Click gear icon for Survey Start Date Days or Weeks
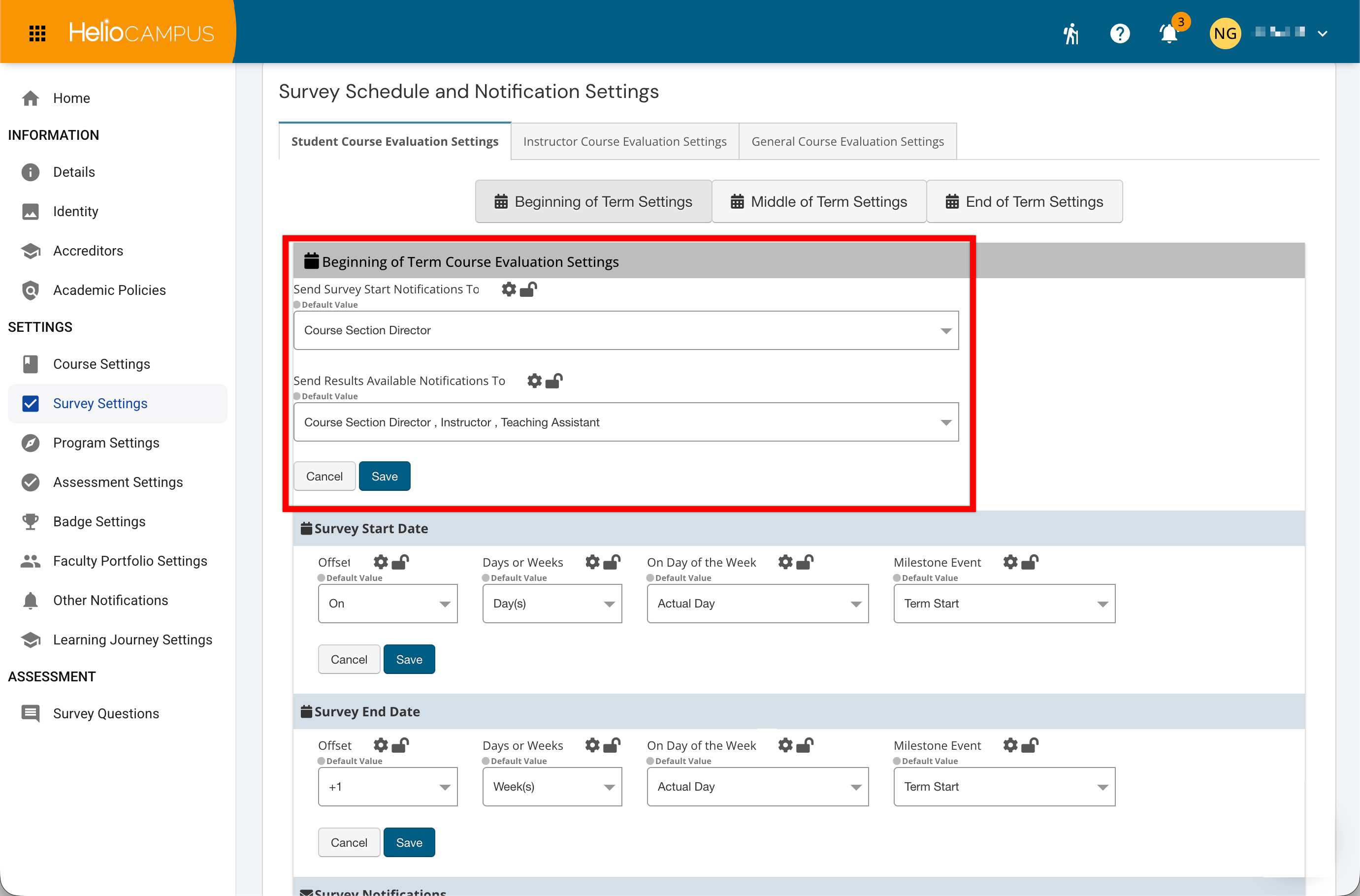Screen dimensions: 1360x896 pos(592,562)
